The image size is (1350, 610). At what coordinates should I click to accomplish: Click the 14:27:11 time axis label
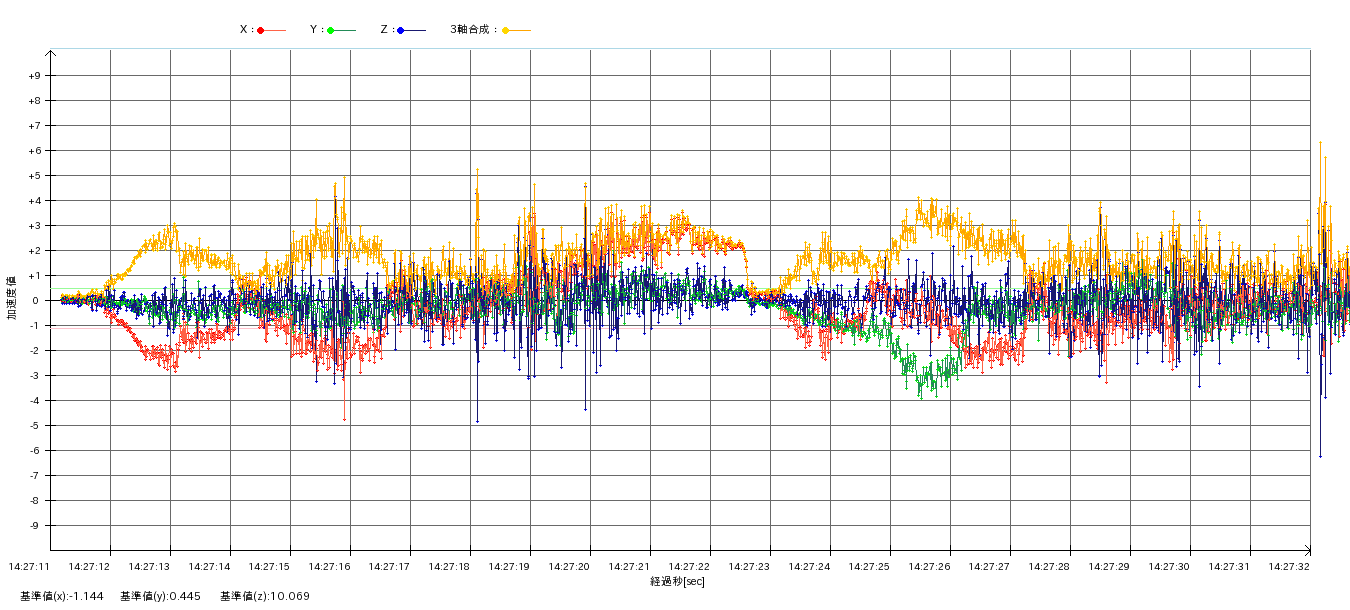(x=29, y=566)
